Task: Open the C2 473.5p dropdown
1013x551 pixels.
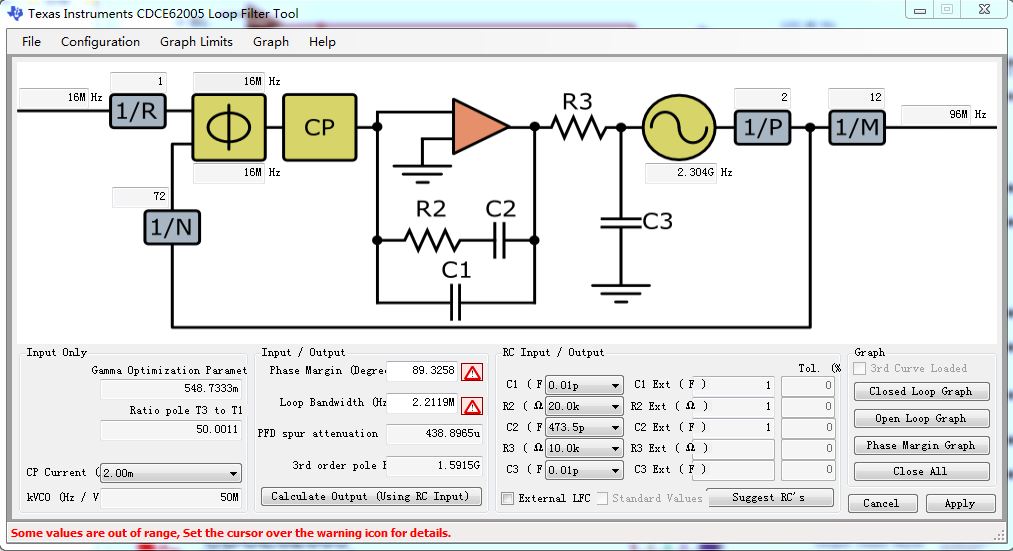Action: tap(584, 428)
